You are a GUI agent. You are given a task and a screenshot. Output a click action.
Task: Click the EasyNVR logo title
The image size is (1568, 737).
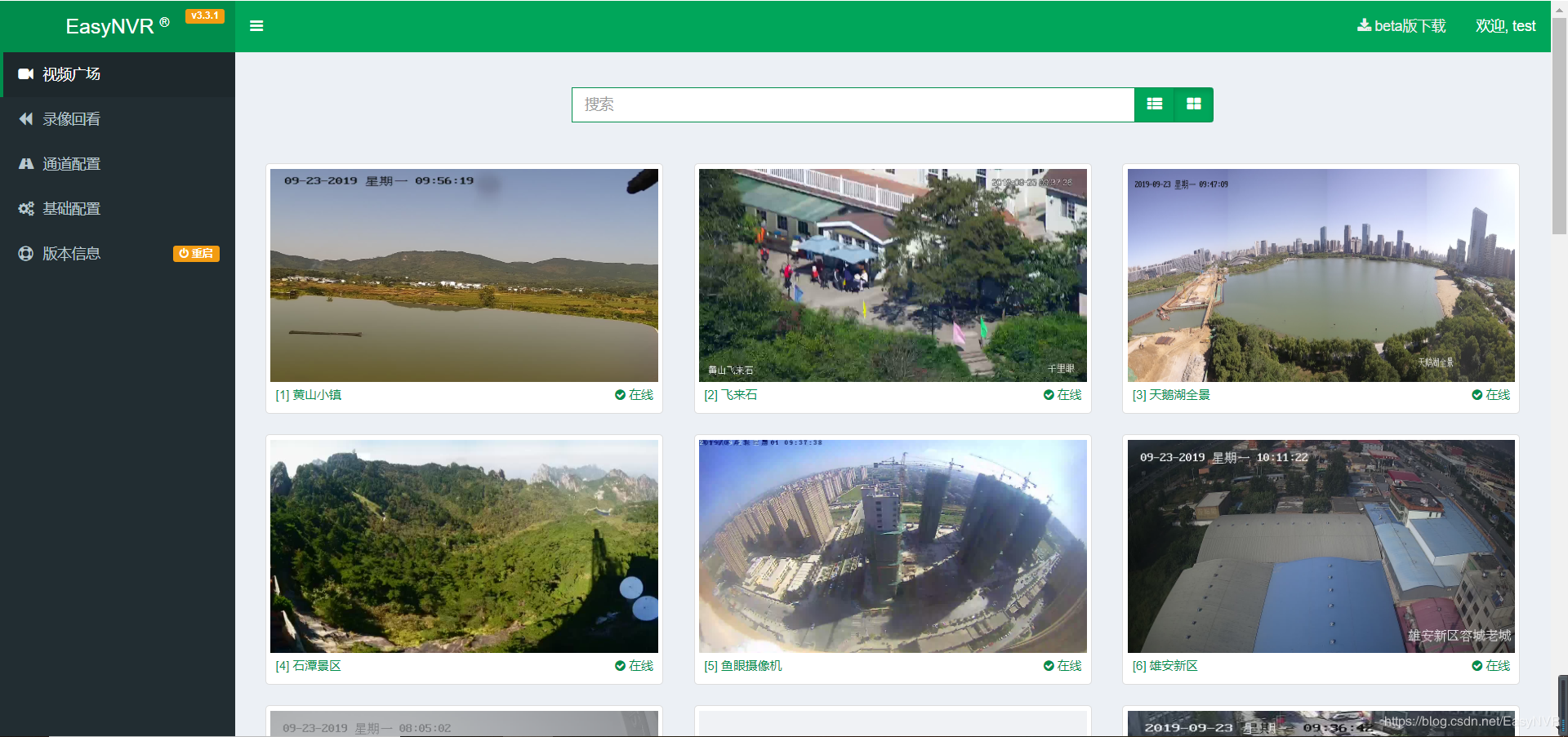pos(118,26)
